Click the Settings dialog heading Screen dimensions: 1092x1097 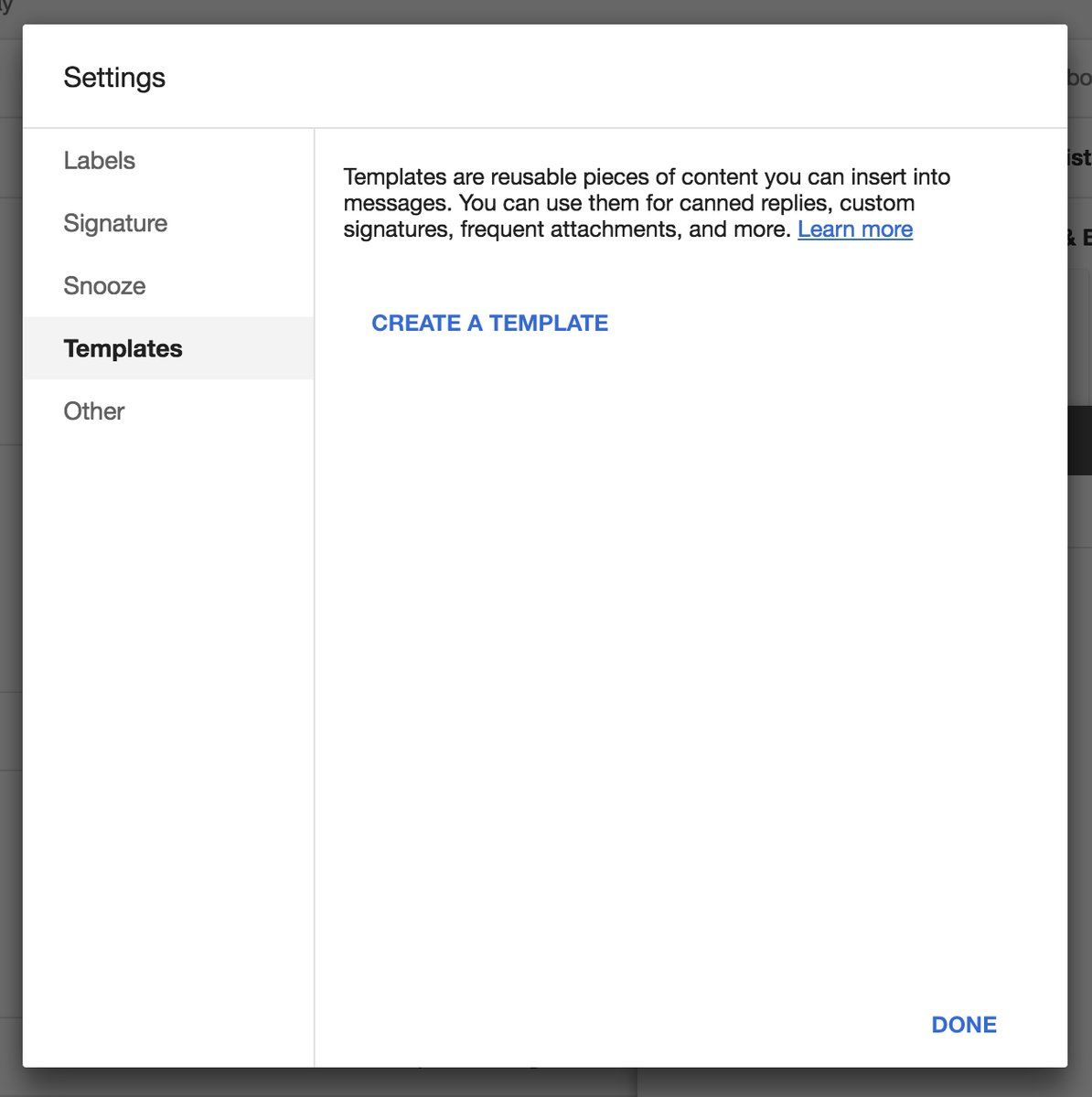point(114,78)
